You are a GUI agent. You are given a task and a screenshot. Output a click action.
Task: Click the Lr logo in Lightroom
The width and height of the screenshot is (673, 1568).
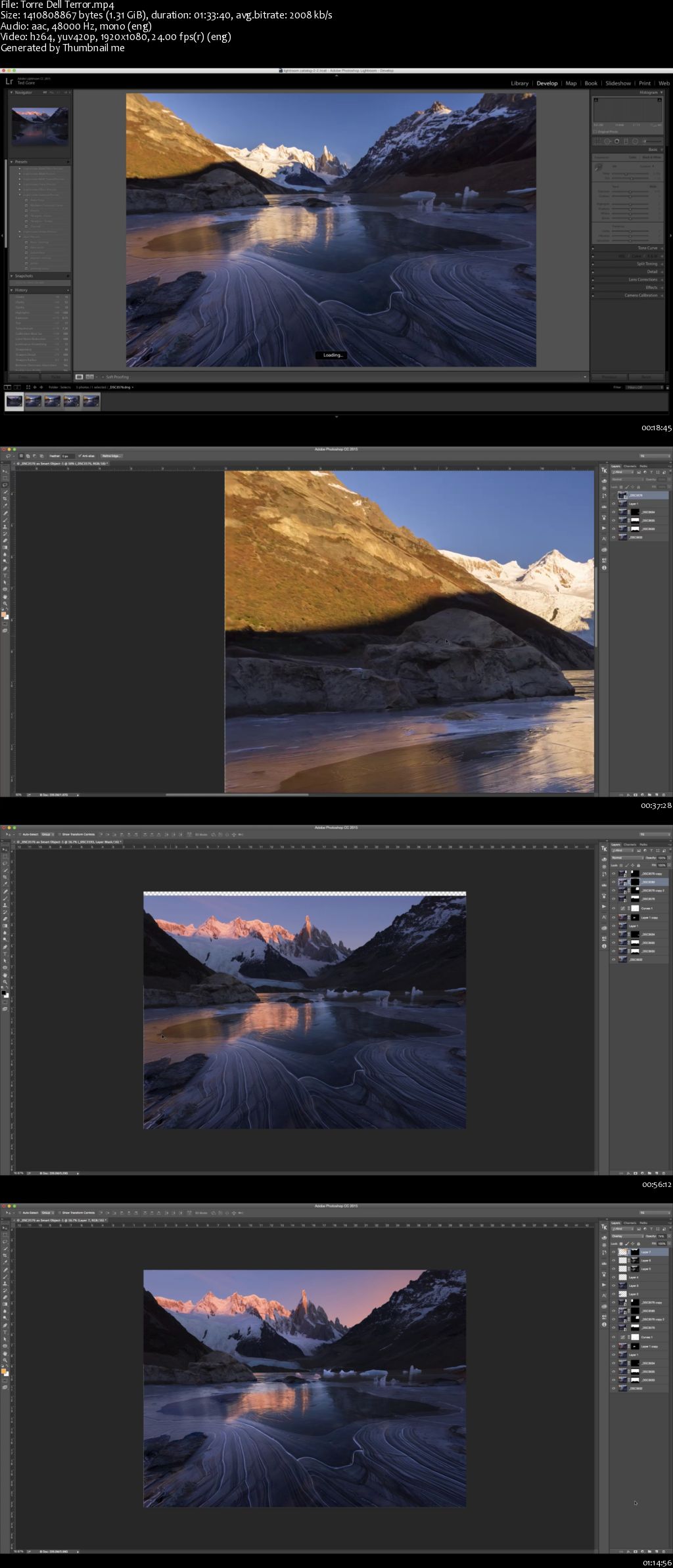(x=9, y=81)
